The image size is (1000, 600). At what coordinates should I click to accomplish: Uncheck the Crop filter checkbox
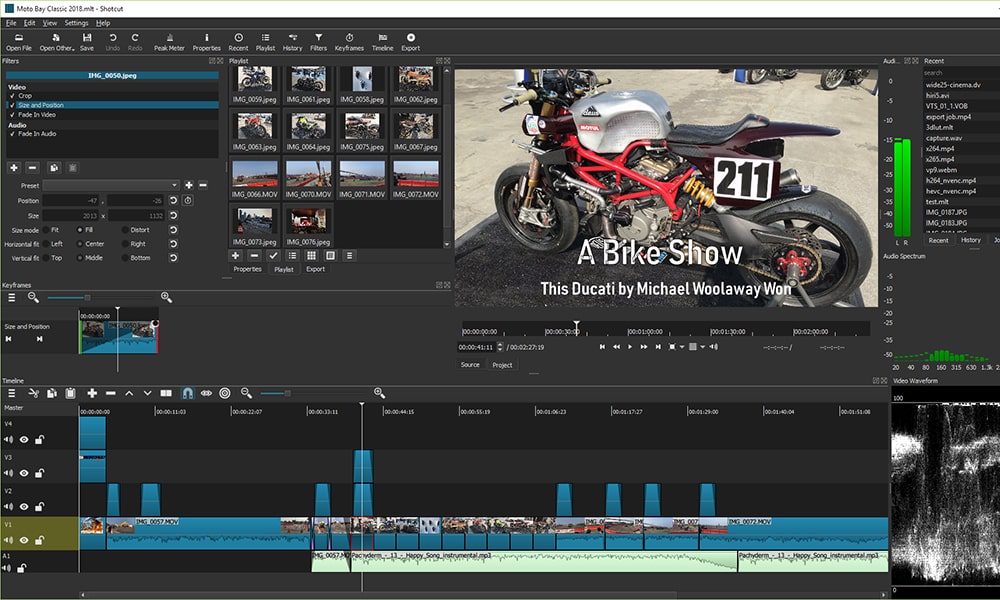point(12,96)
